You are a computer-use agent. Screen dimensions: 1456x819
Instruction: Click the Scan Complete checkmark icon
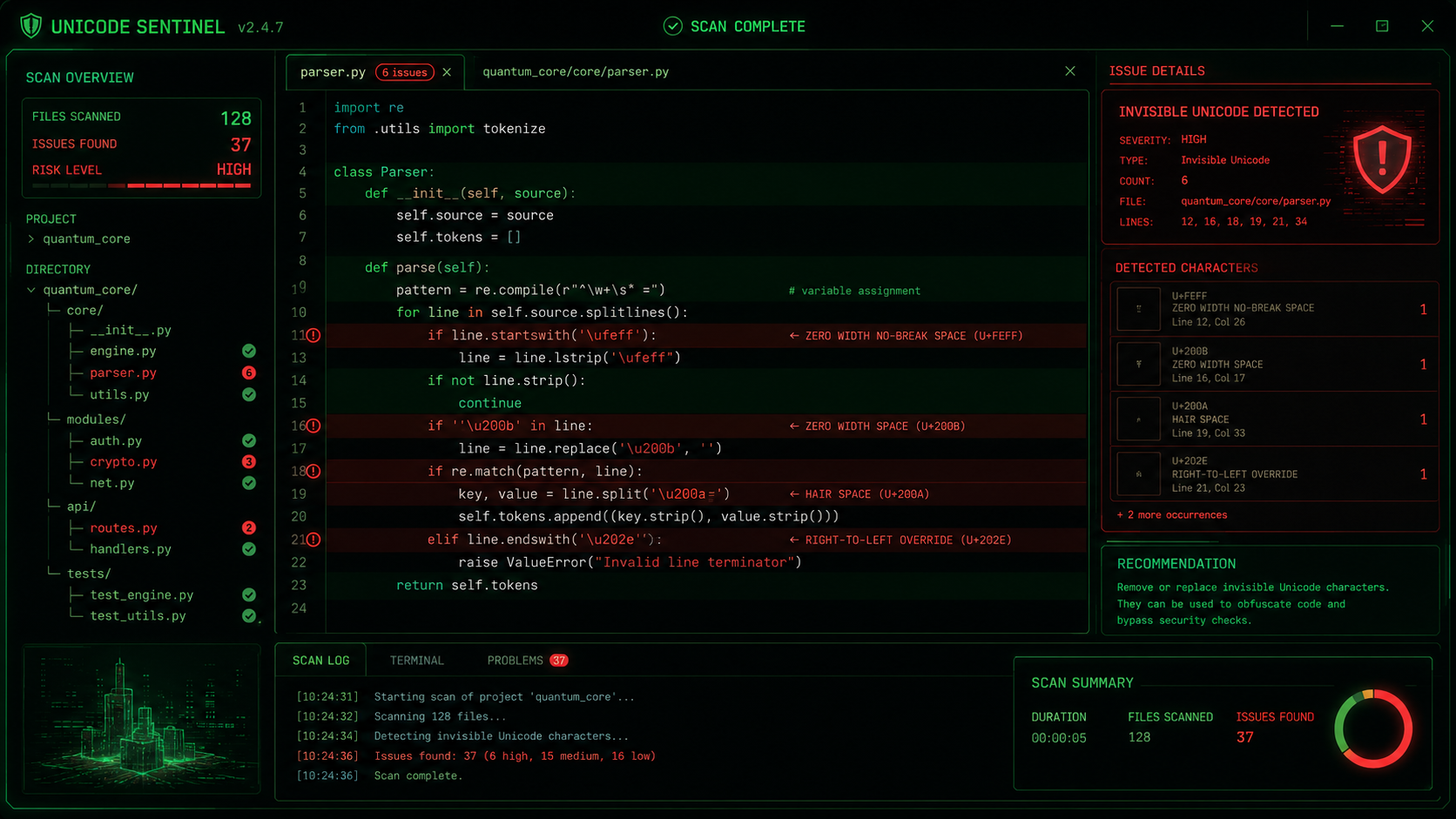(x=672, y=26)
